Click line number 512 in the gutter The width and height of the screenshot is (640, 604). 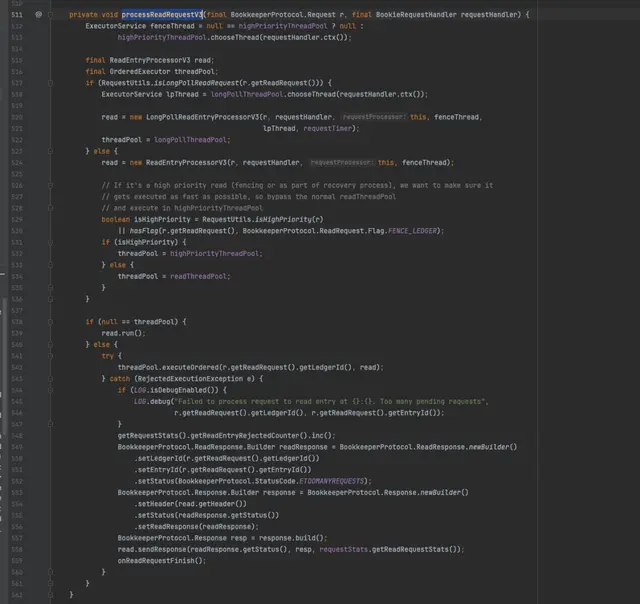(x=18, y=26)
